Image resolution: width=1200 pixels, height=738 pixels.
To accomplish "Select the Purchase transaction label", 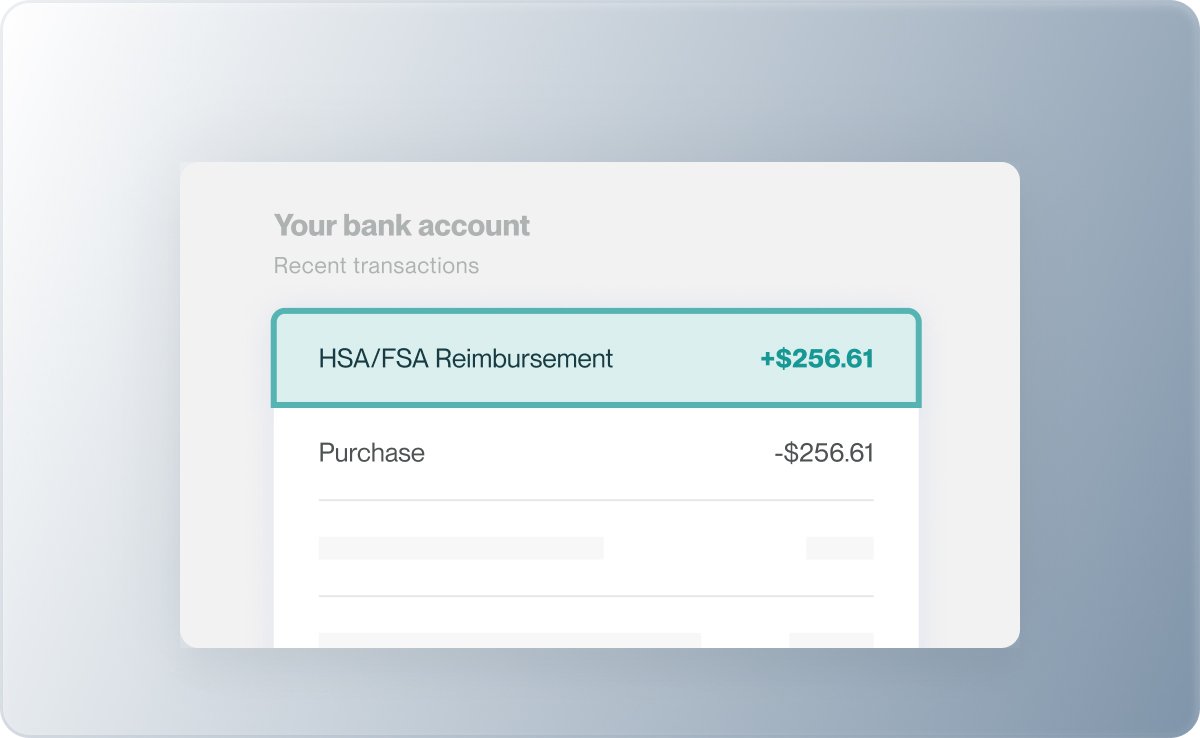I will [371, 453].
